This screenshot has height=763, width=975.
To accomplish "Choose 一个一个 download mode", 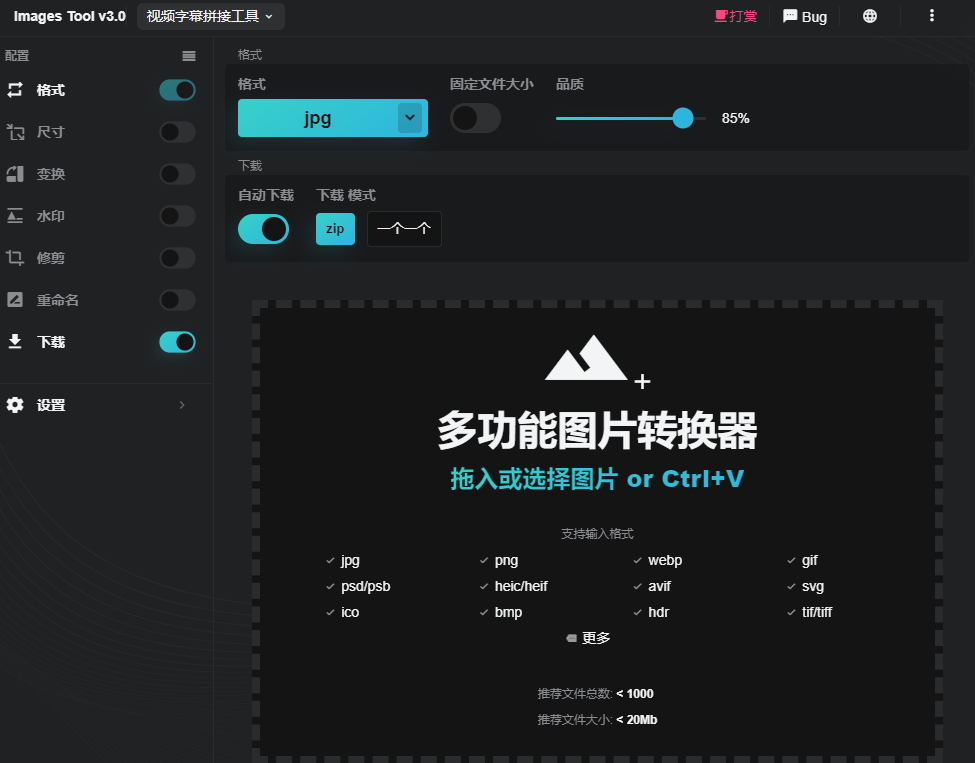I will click(x=404, y=229).
